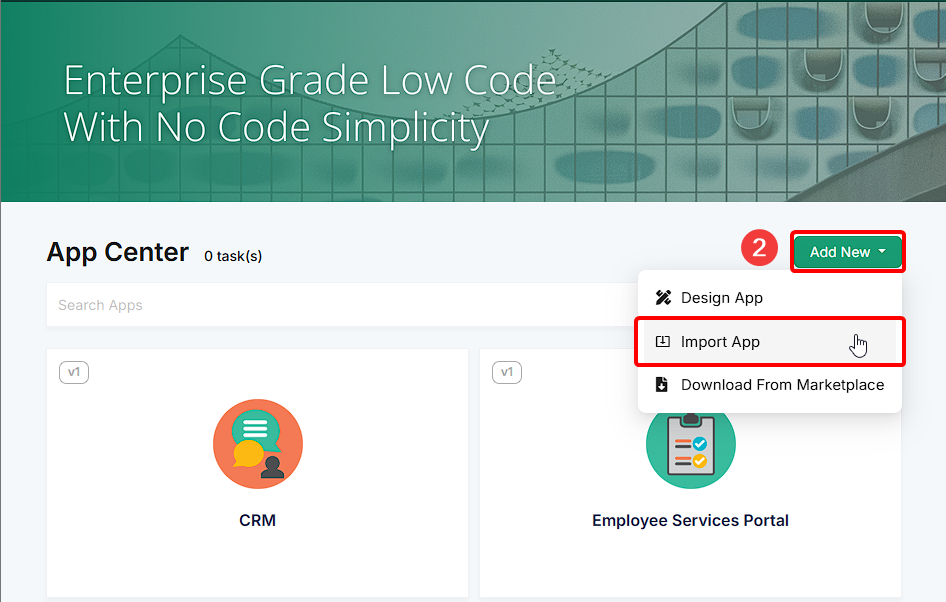Screen dimensions: 946x602
Task: Click the App Center heading
Action: (x=118, y=252)
